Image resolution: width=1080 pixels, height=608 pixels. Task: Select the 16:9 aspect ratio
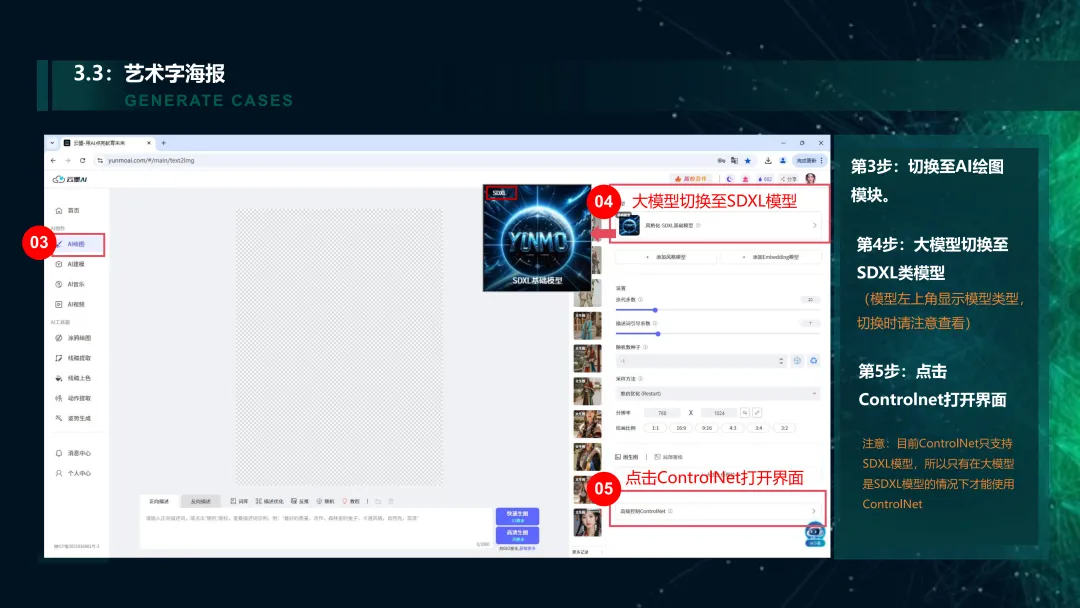coord(681,428)
